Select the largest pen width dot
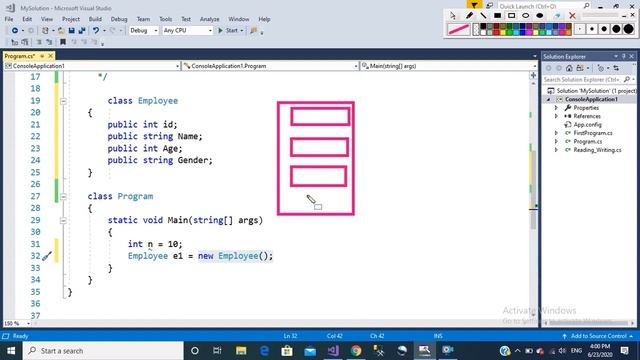 [x=628, y=29]
